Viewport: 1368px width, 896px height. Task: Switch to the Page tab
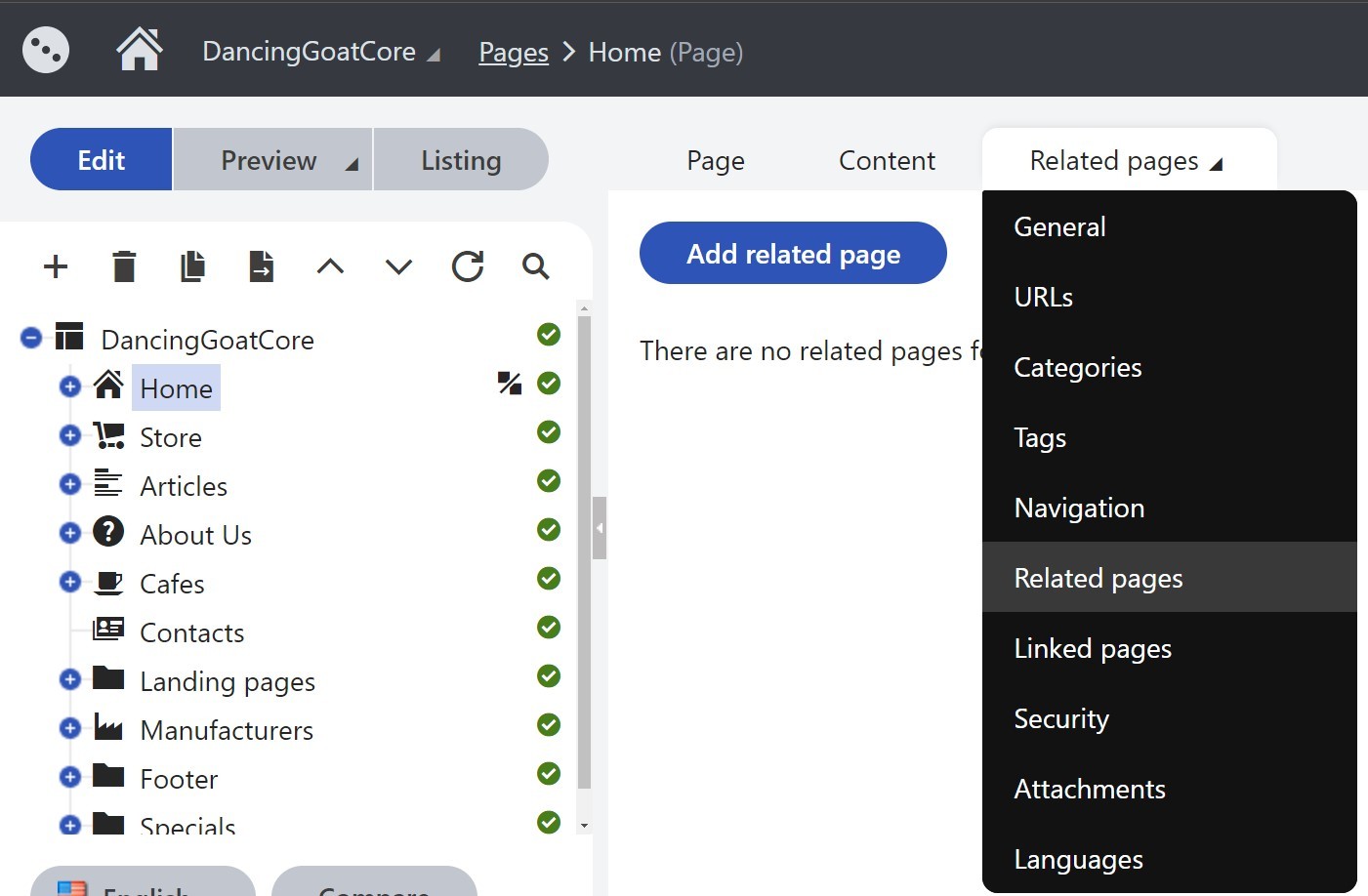coord(716,160)
